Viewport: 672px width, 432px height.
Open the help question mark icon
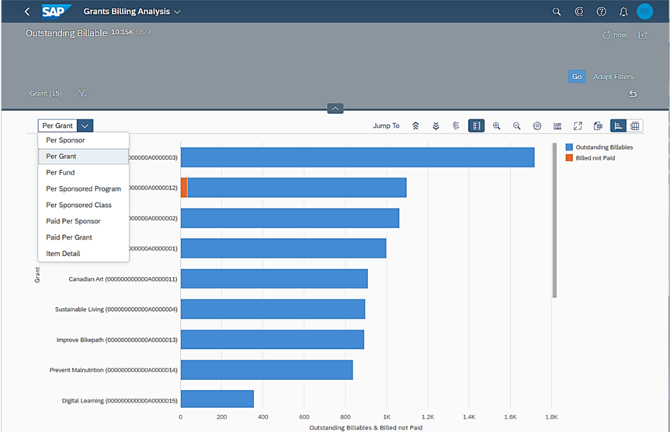pos(601,12)
